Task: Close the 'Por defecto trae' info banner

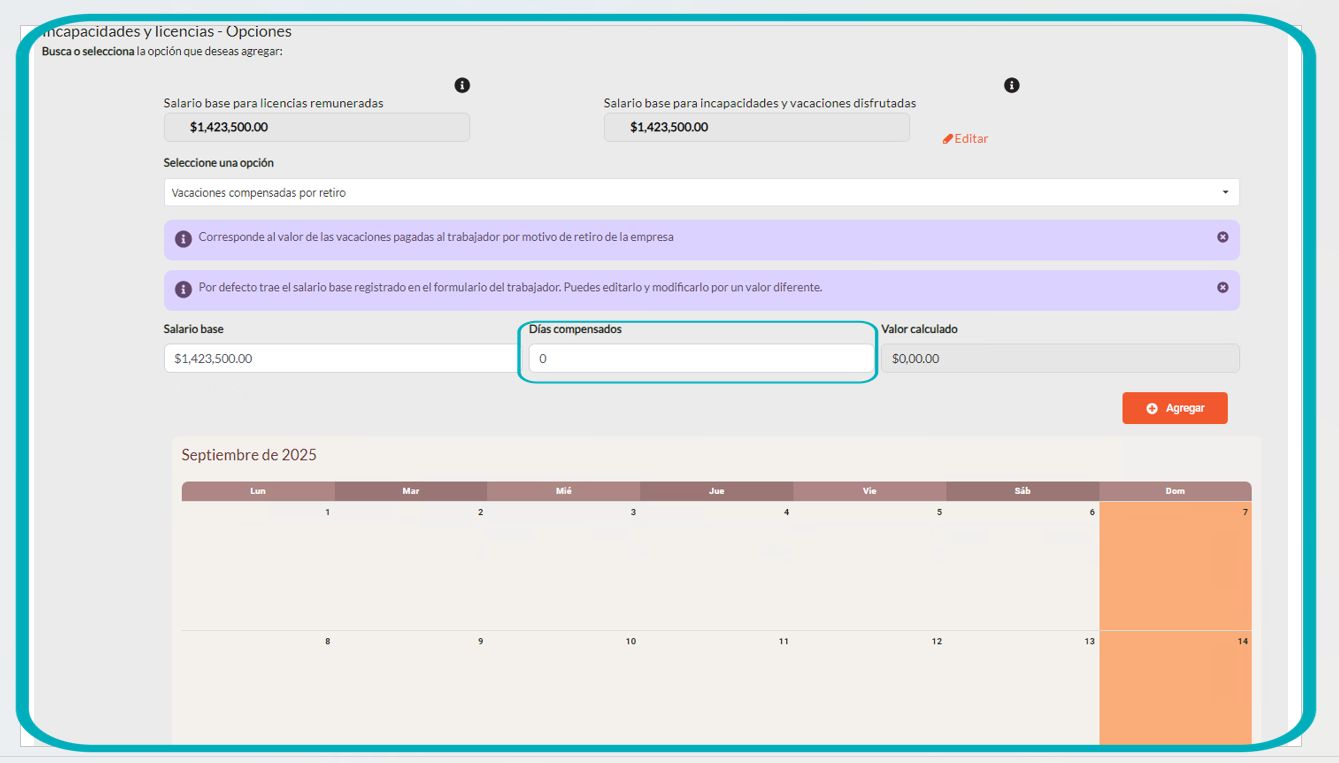Action: [1222, 288]
